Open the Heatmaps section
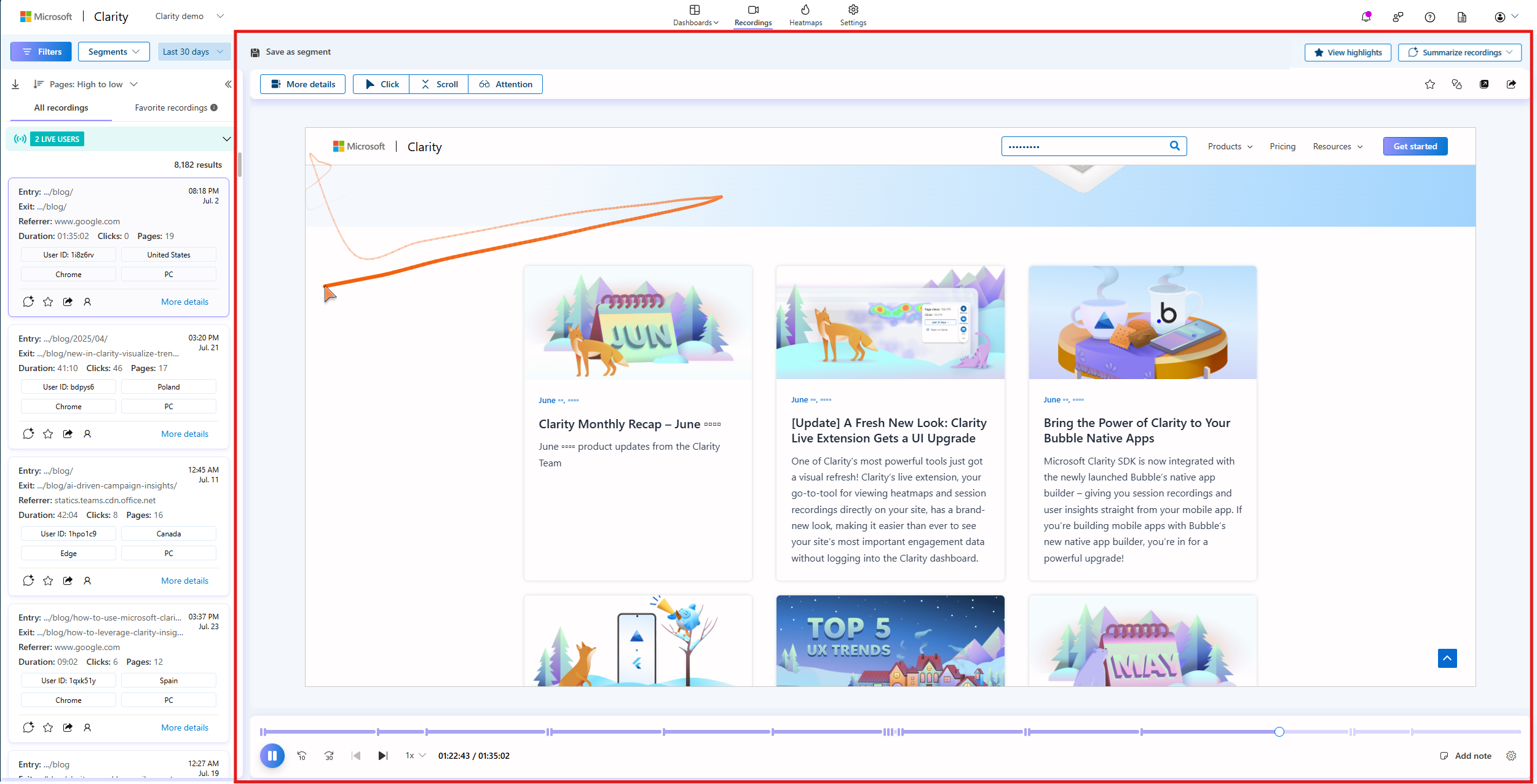The image size is (1537, 784). click(x=805, y=15)
